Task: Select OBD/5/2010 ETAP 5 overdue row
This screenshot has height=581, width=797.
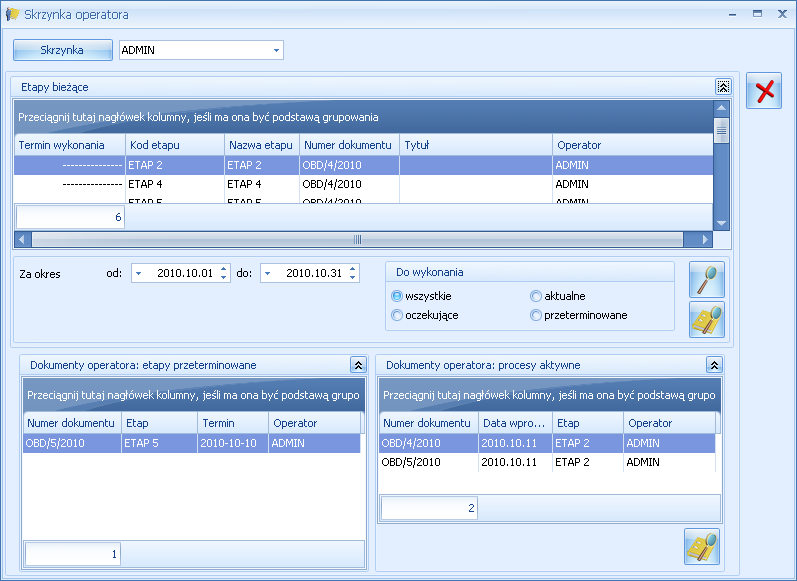Action: click(x=192, y=443)
